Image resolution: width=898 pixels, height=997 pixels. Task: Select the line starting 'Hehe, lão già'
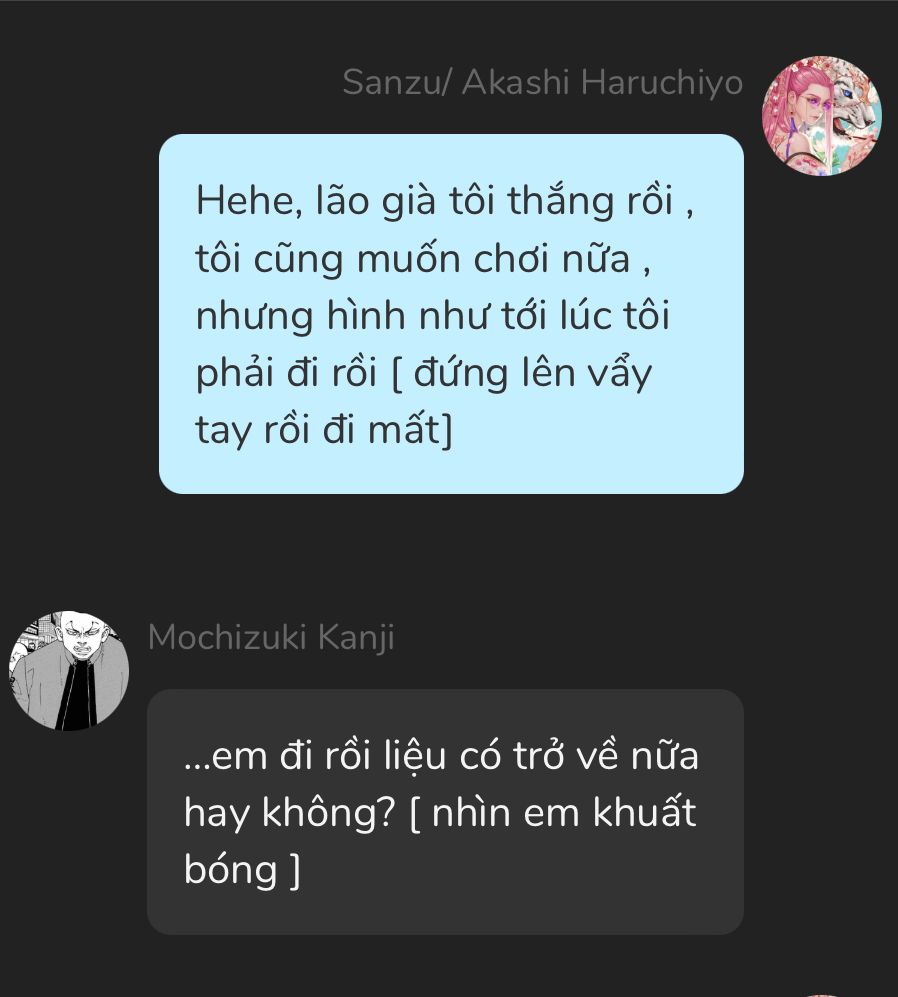coord(445,200)
